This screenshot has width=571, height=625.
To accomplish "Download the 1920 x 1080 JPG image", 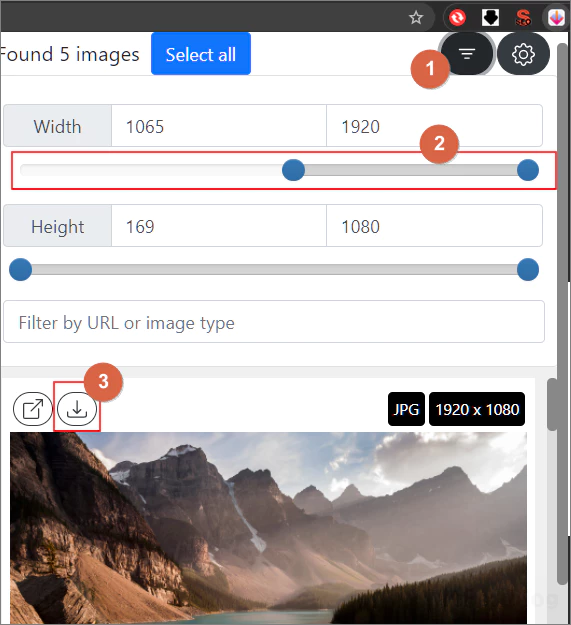I will 77,409.
